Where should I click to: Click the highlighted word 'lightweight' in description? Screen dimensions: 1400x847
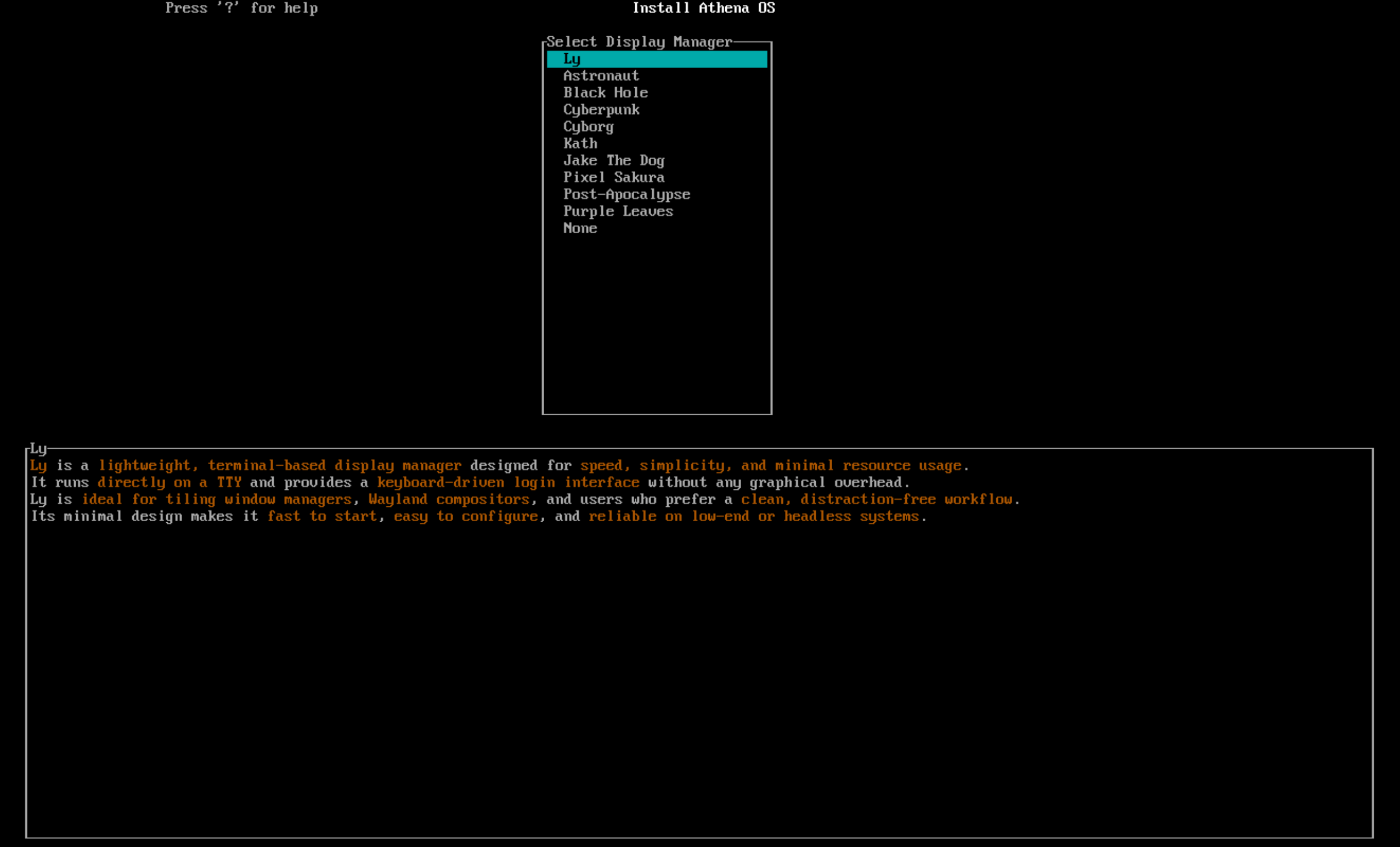coord(144,465)
